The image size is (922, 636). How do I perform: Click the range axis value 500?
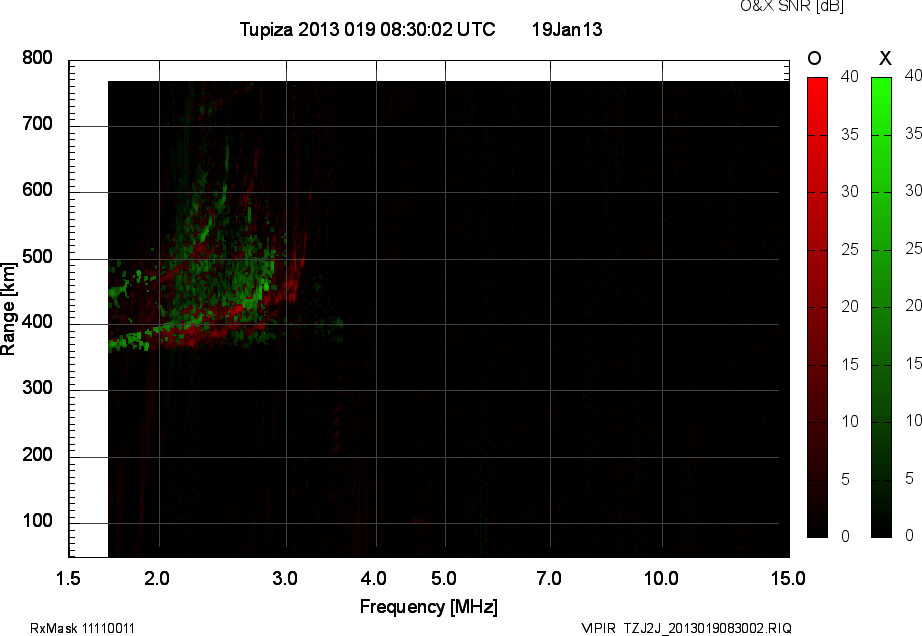pyautogui.click(x=37, y=256)
